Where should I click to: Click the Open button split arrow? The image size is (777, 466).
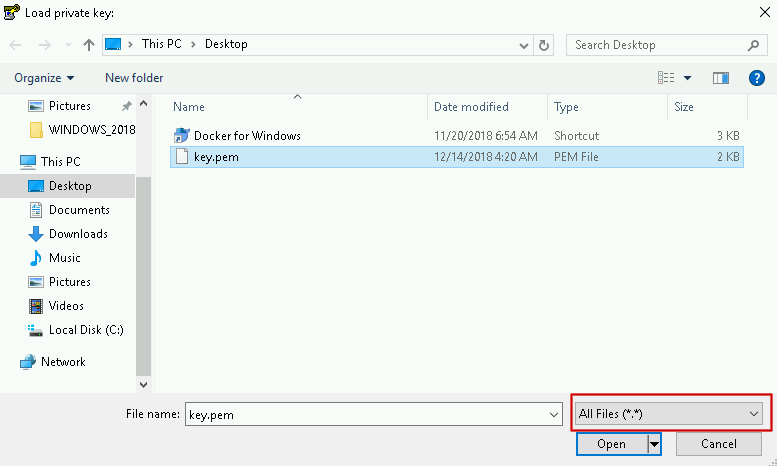655,444
